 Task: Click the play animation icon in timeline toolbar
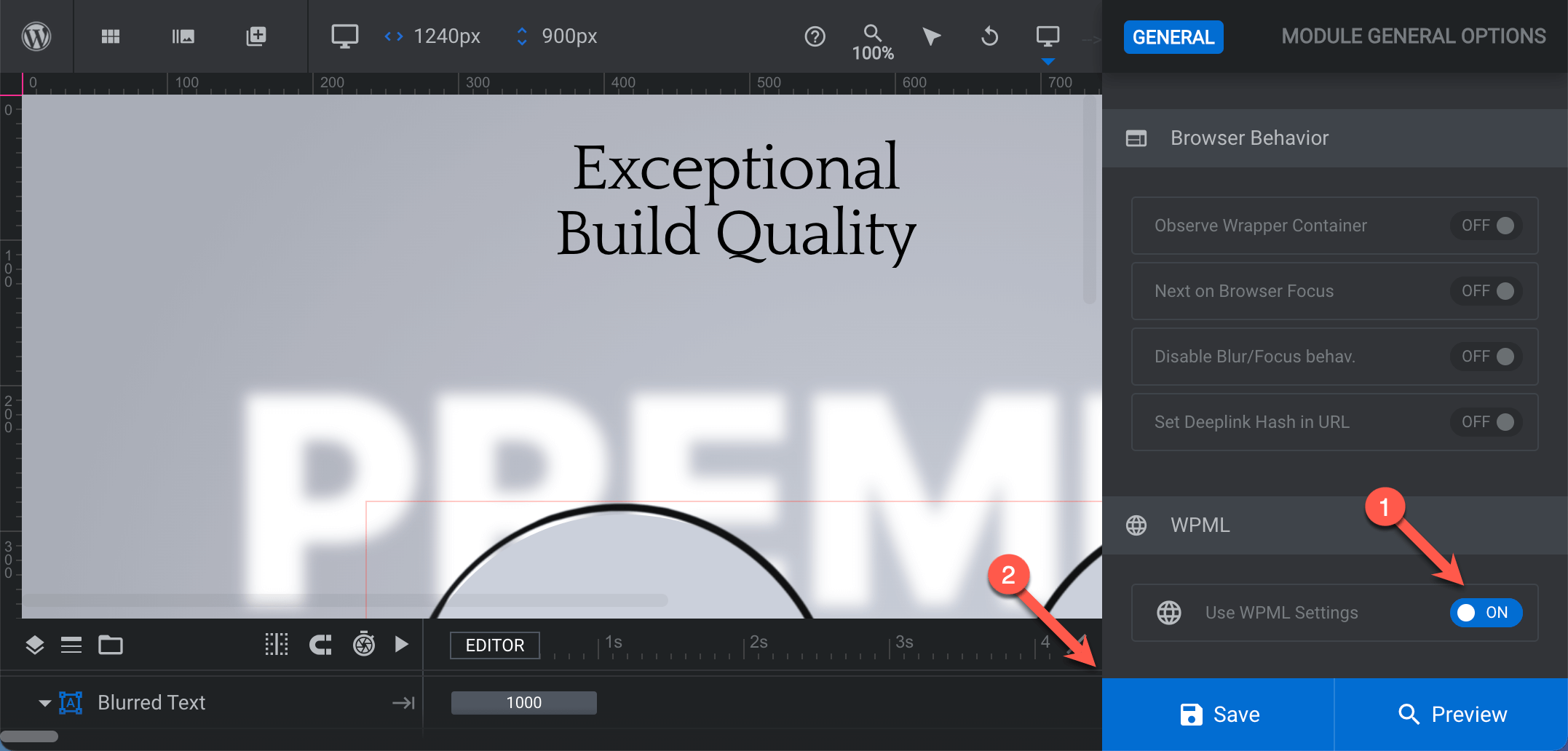tap(401, 644)
